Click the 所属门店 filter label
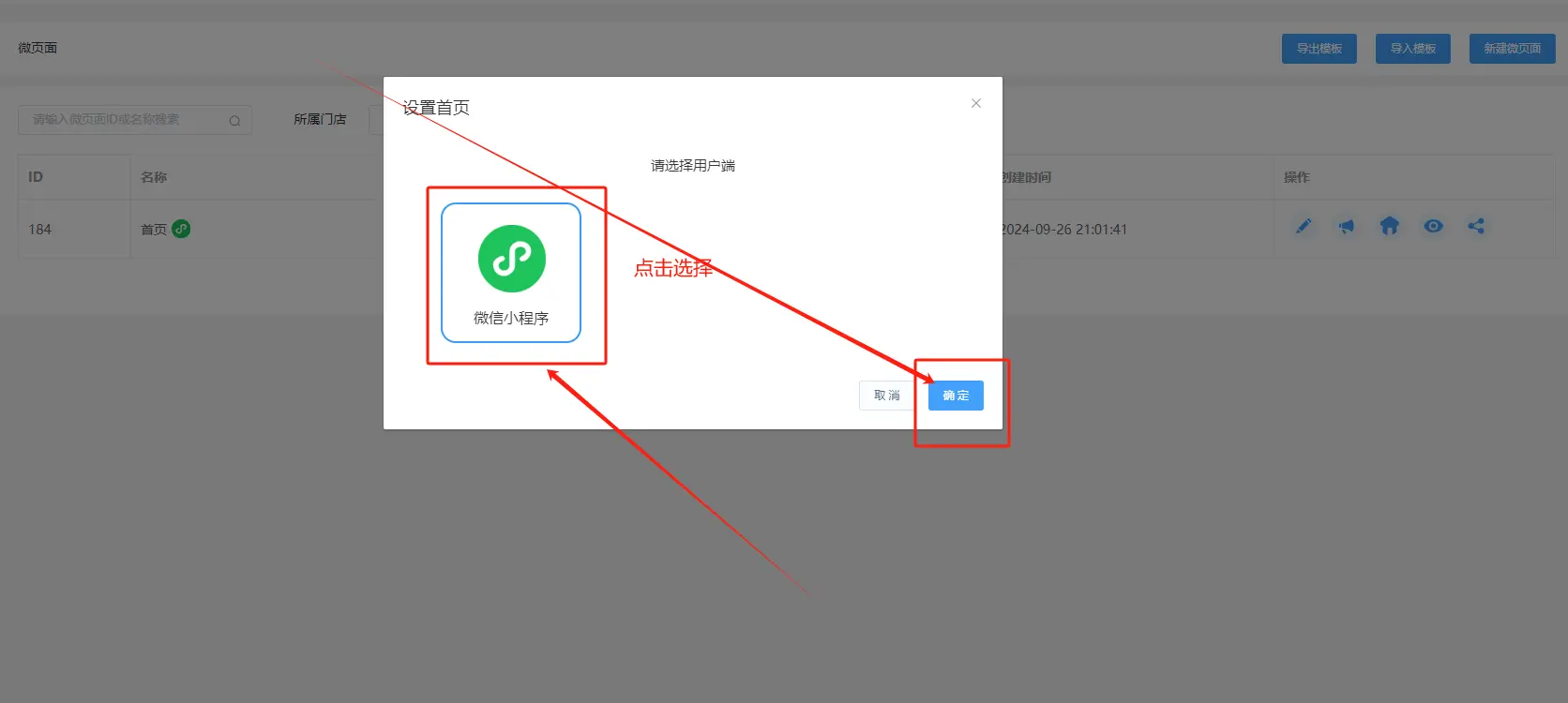Screen dimensions: 1568x703 320,119
